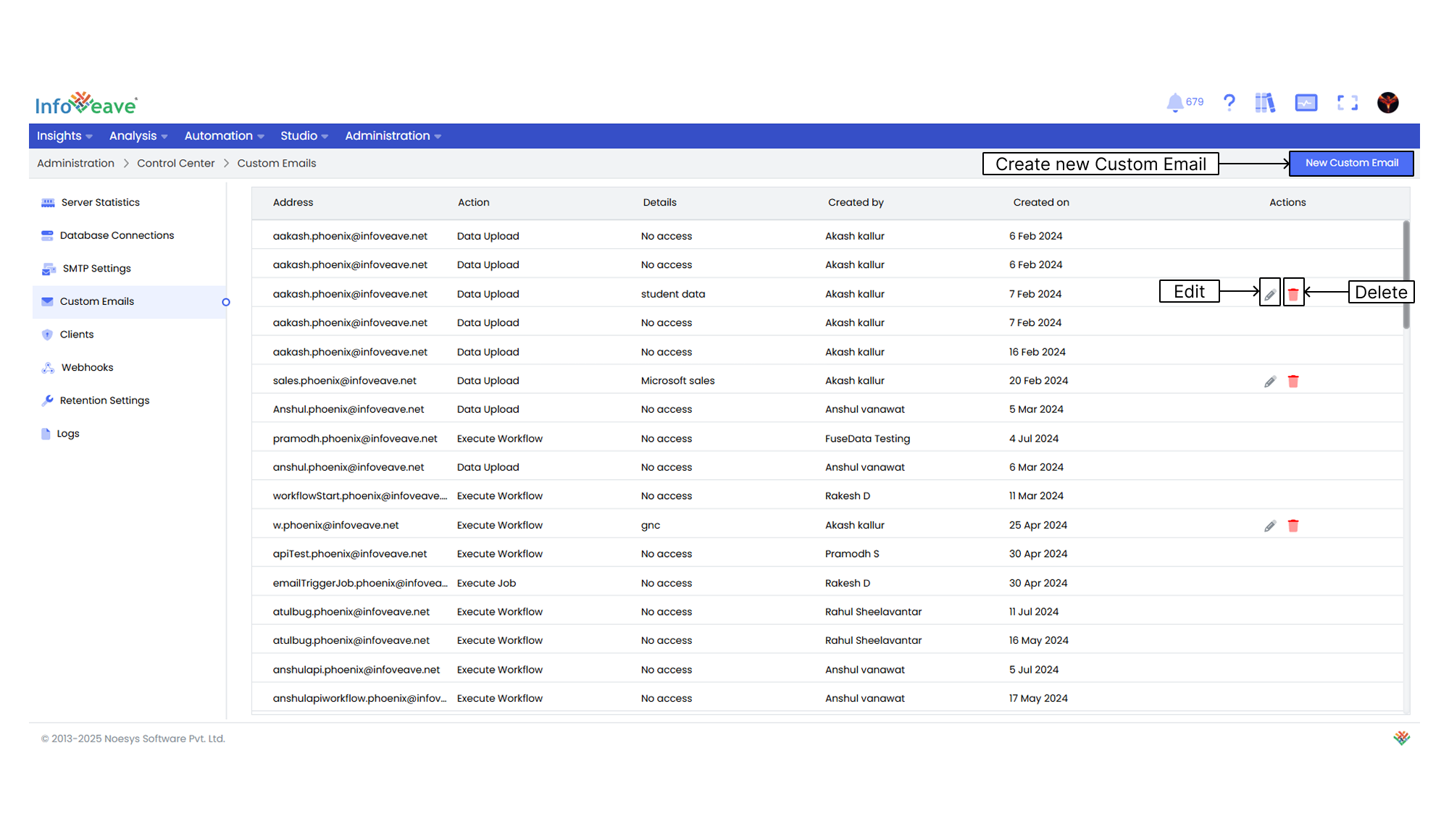Click the Address column header
The height and width of the screenshot is (840, 1449).
(x=293, y=203)
